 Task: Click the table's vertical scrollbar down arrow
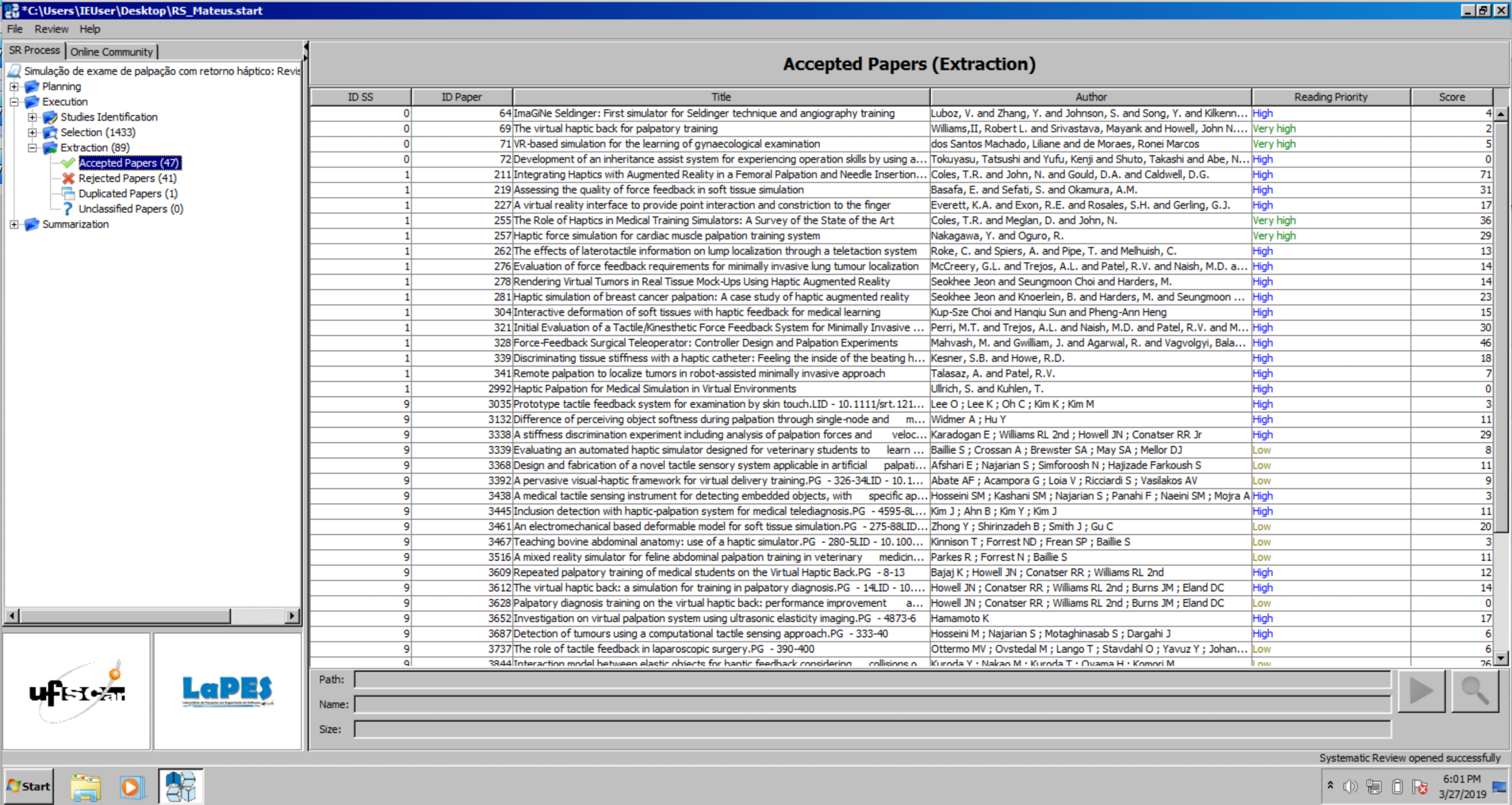1501,657
